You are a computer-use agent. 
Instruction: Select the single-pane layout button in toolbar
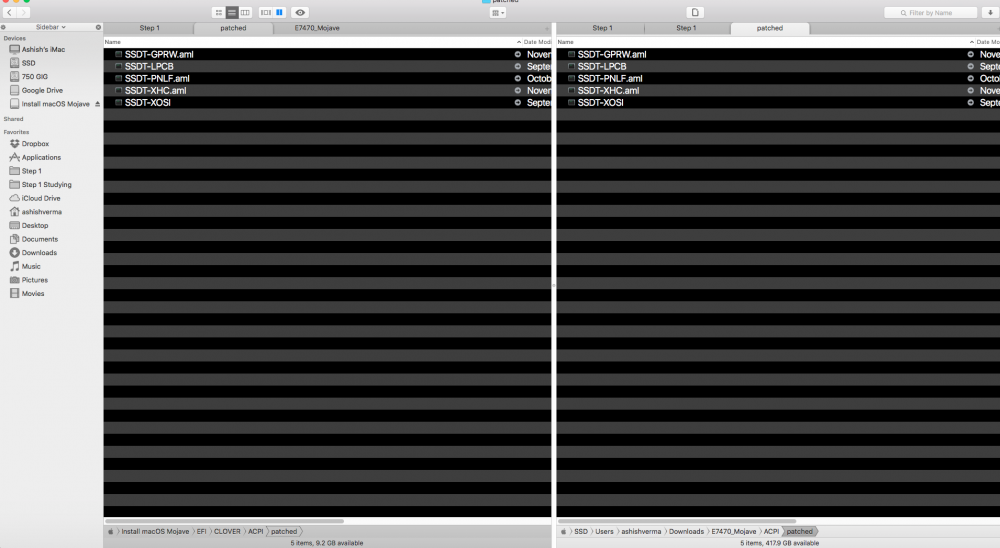[266, 12]
